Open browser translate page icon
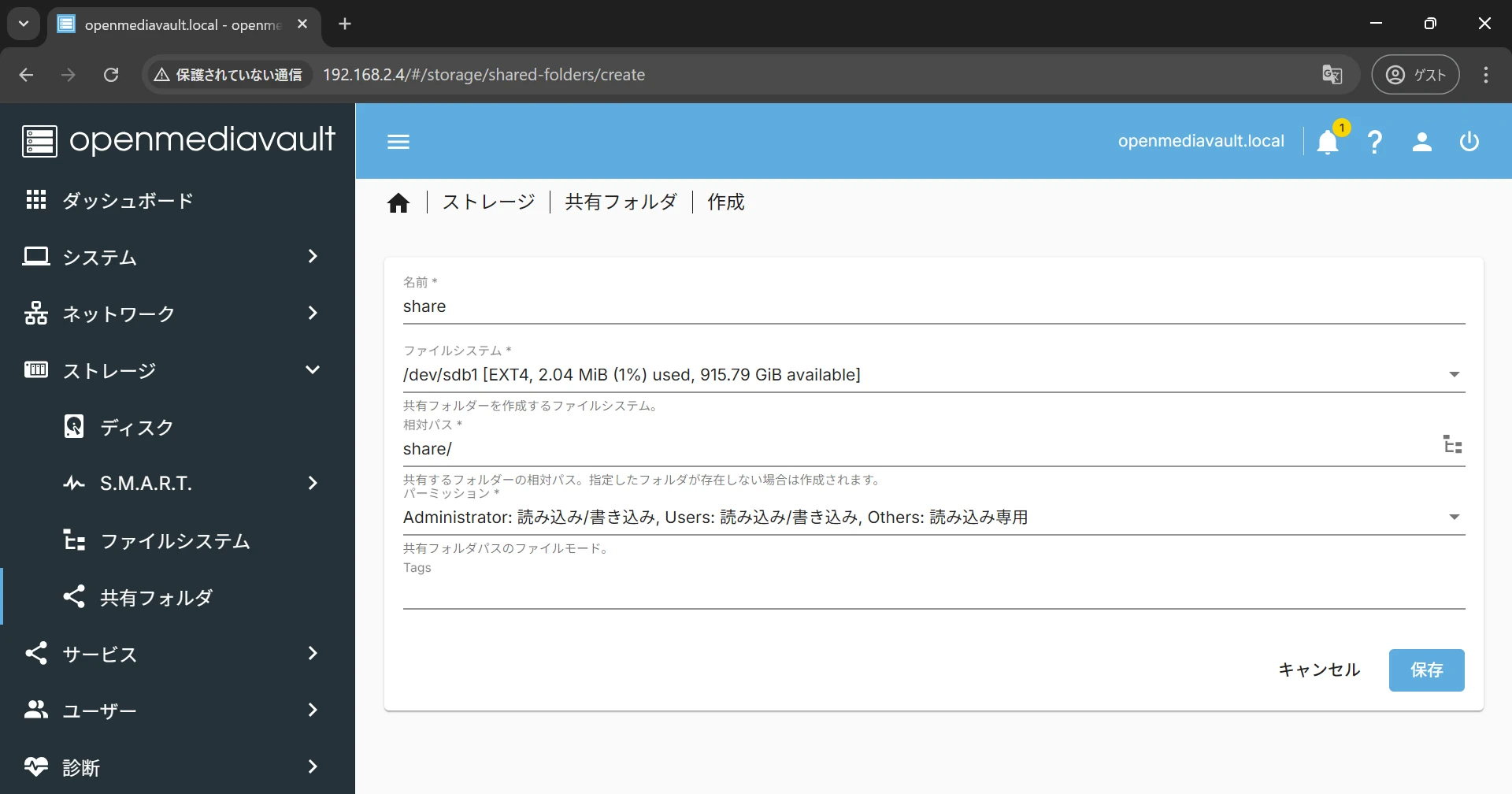This screenshot has height=794, width=1512. click(x=1332, y=75)
